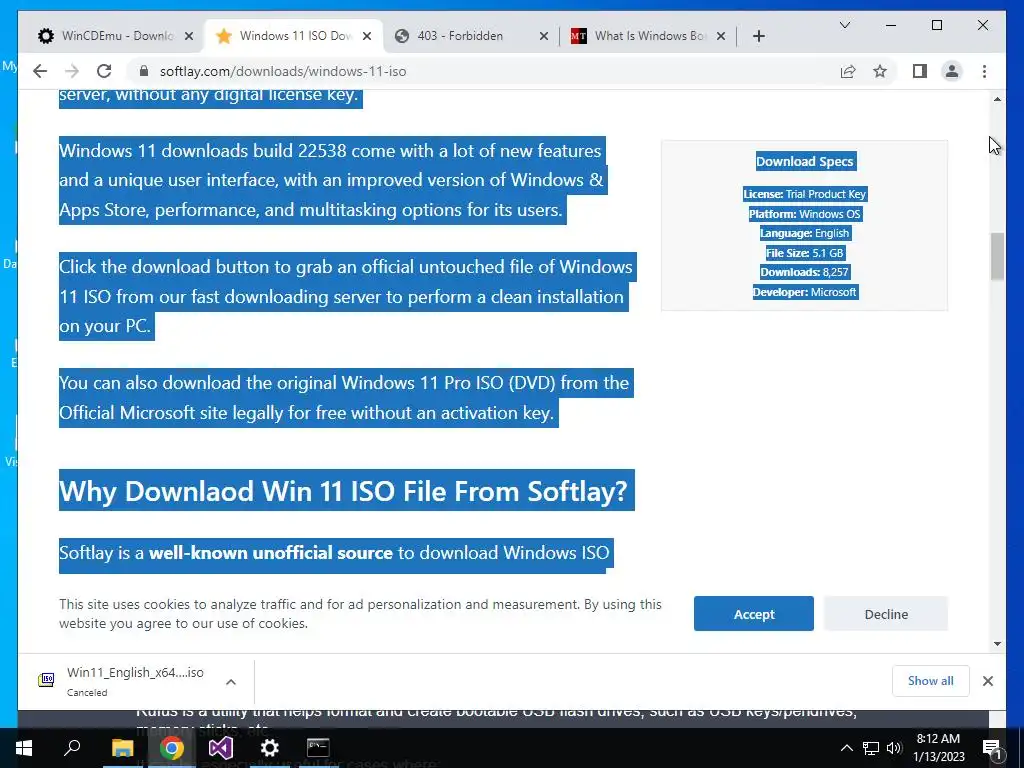Close the downloads bar
The height and width of the screenshot is (768, 1024).
(987, 681)
